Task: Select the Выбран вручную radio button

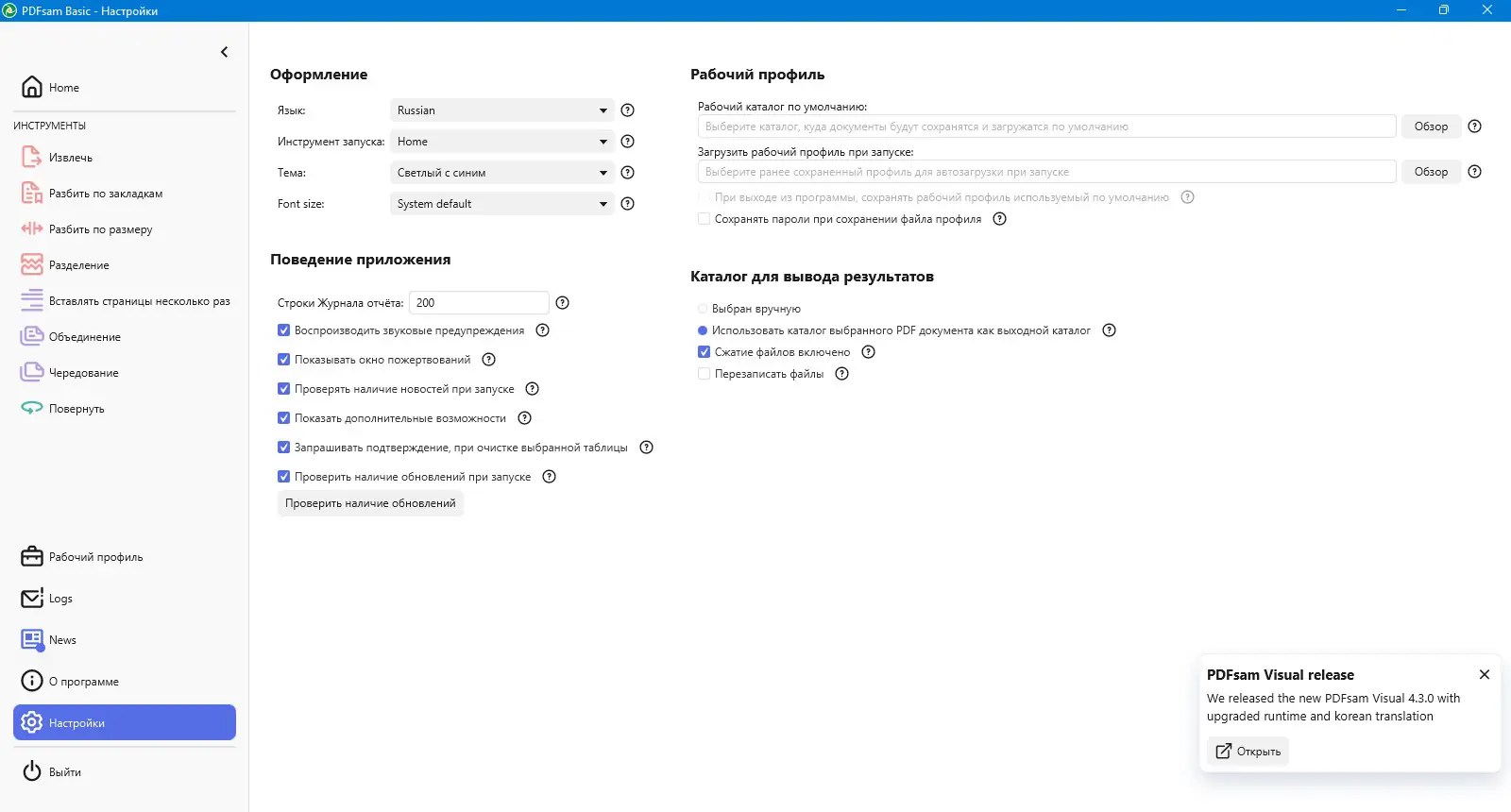Action: [703, 309]
